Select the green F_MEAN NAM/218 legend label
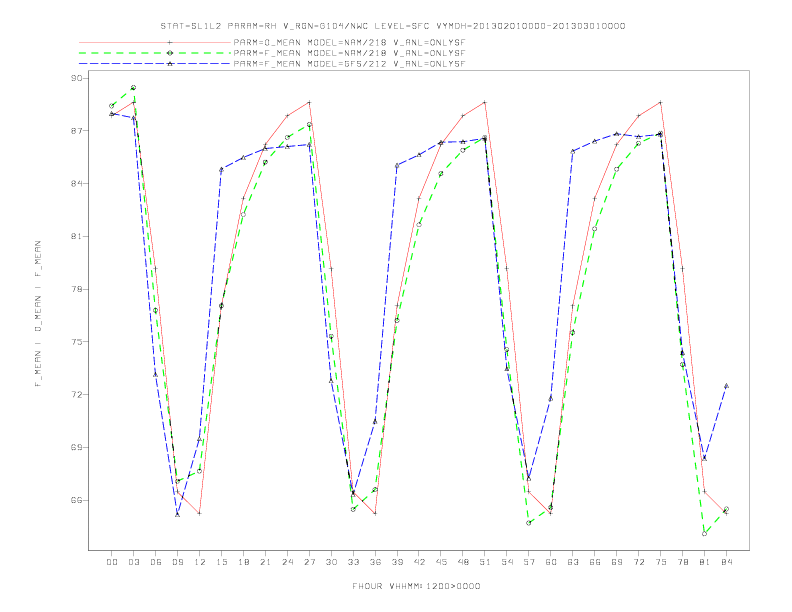The height and width of the screenshot is (612, 792). coord(349,53)
